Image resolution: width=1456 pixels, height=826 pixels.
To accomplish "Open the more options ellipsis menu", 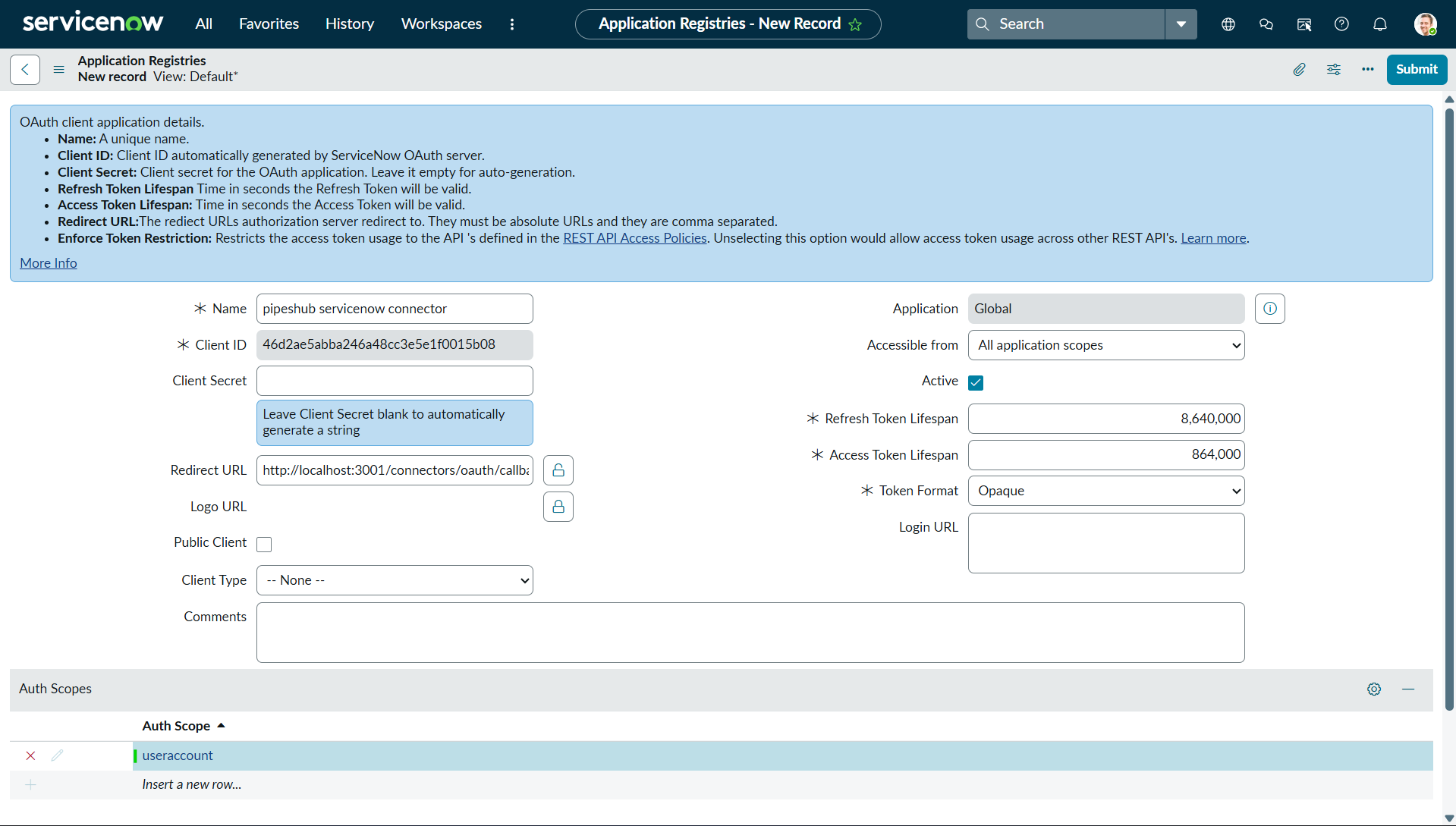I will pos(1368,69).
